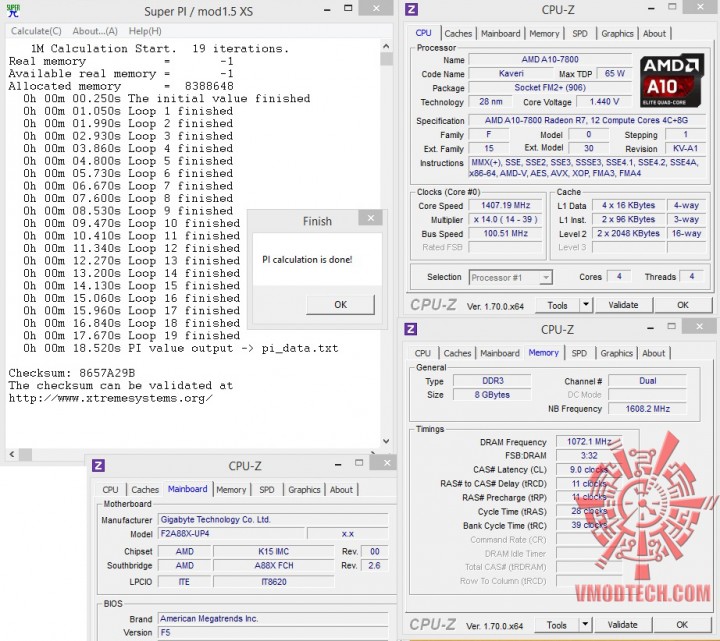
Task: Click the Specification field AMD A10-7800 Radeon R7
Action: click(x=586, y=120)
